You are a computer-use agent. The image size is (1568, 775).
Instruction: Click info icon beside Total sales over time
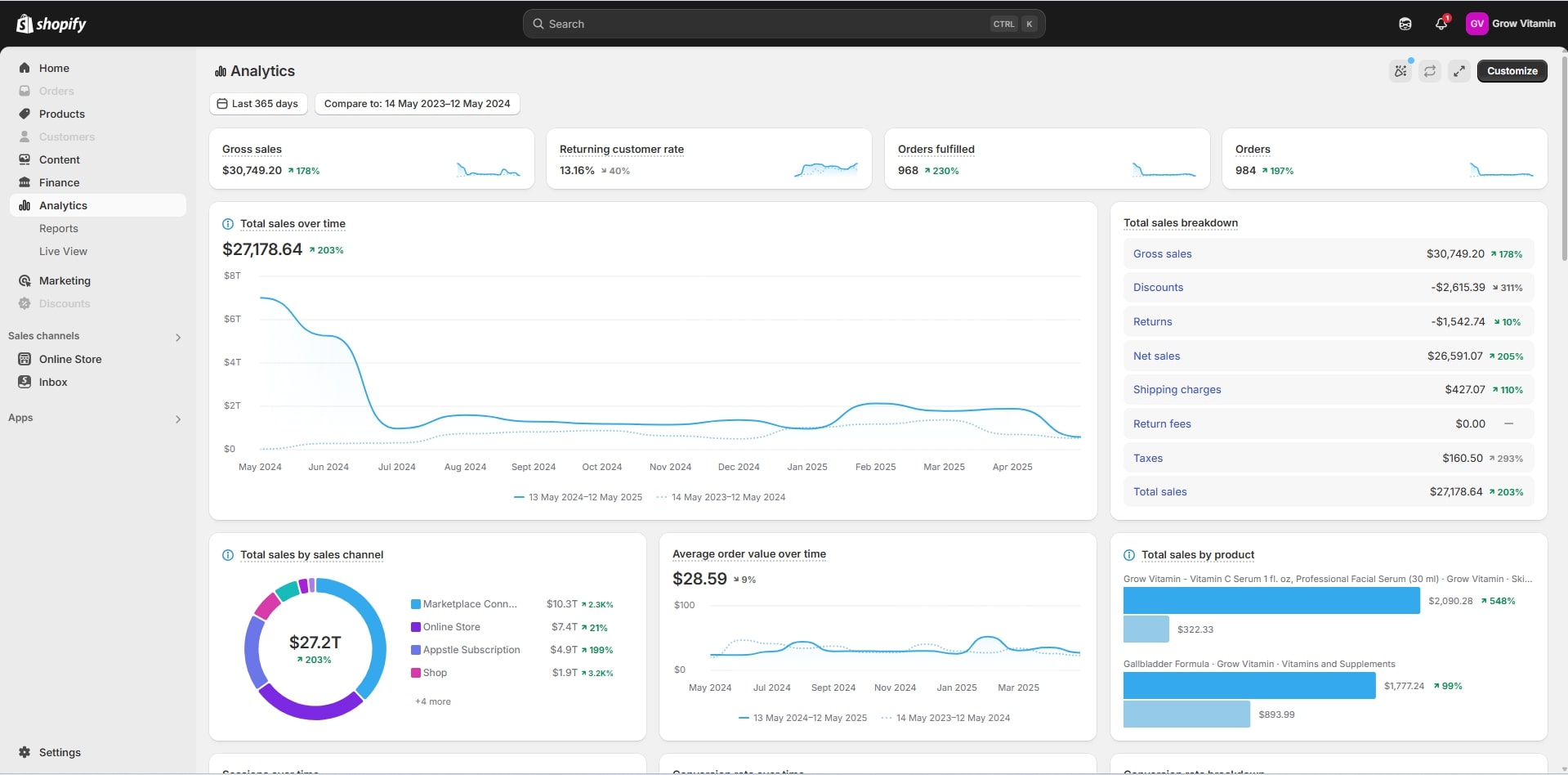pos(228,224)
